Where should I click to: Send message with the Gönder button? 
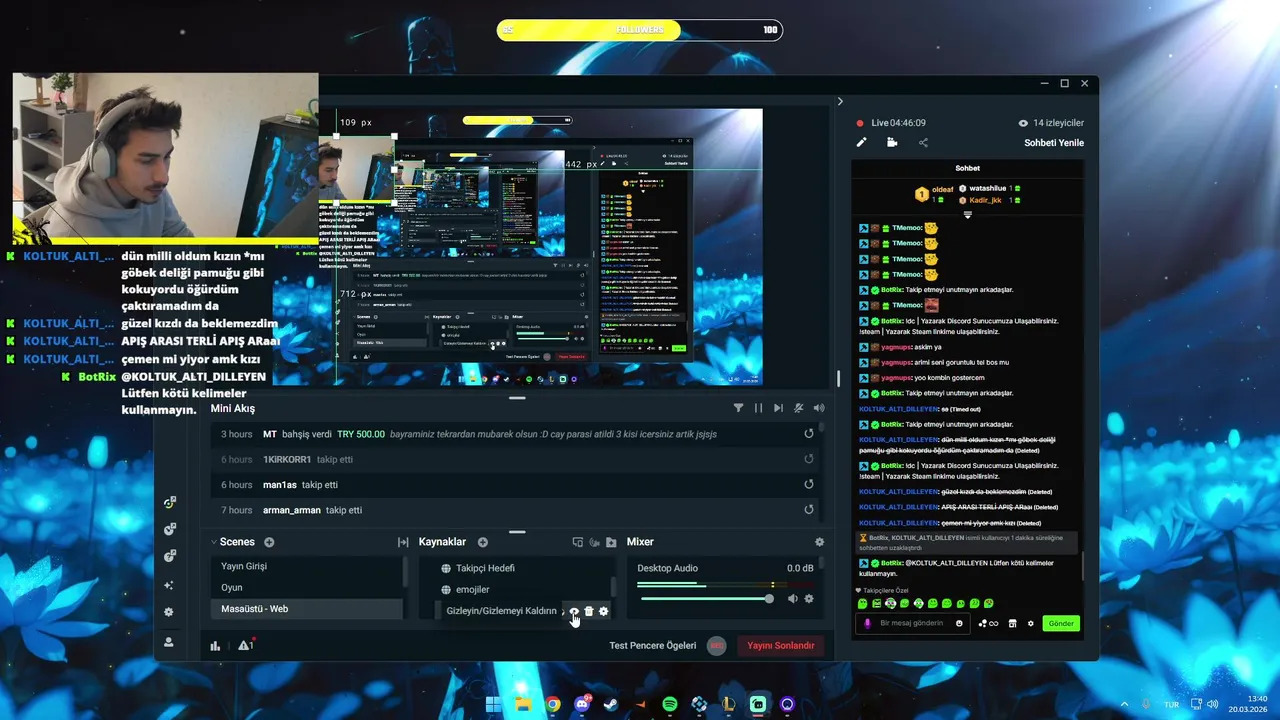[x=1061, y=623]
